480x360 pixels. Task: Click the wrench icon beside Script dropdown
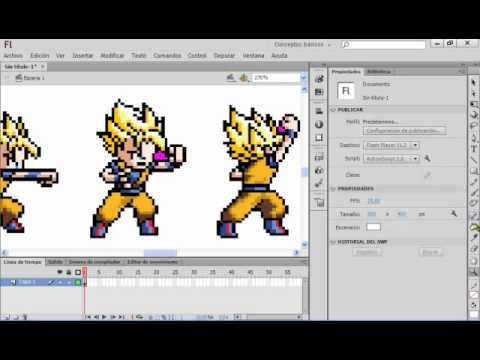tap(427, 159)
